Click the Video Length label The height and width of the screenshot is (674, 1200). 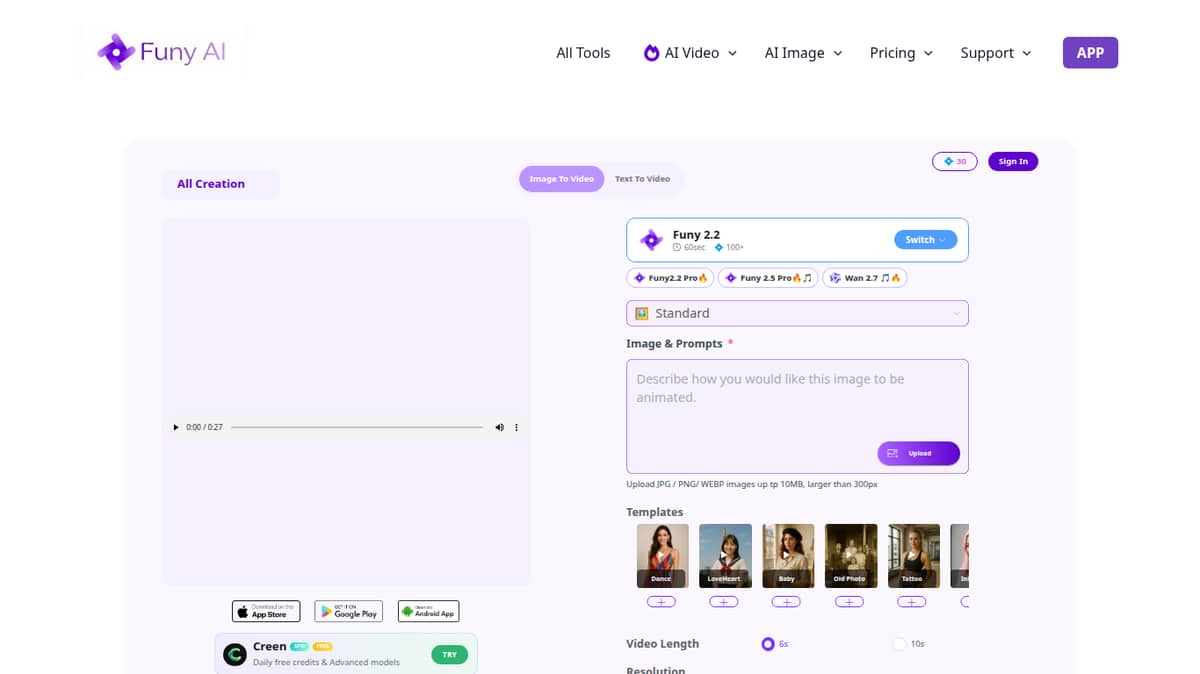pyautogui.click(x=663, y=644)
